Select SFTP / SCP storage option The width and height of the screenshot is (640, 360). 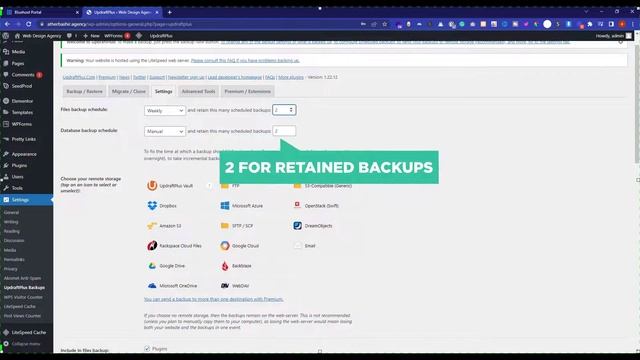(x=225, y=226)
